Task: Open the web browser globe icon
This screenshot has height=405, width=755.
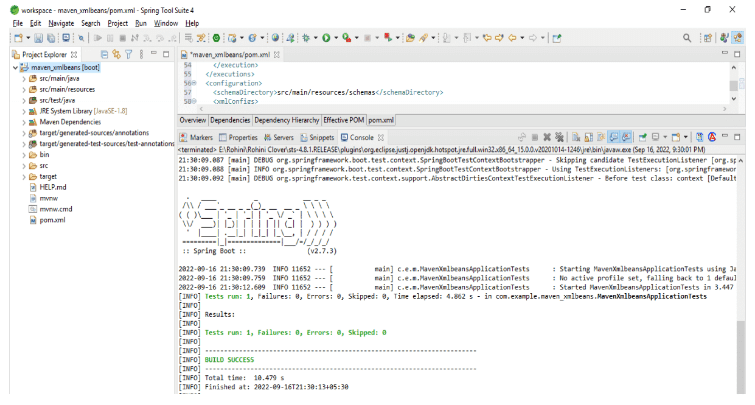Action: pos(275,38)
